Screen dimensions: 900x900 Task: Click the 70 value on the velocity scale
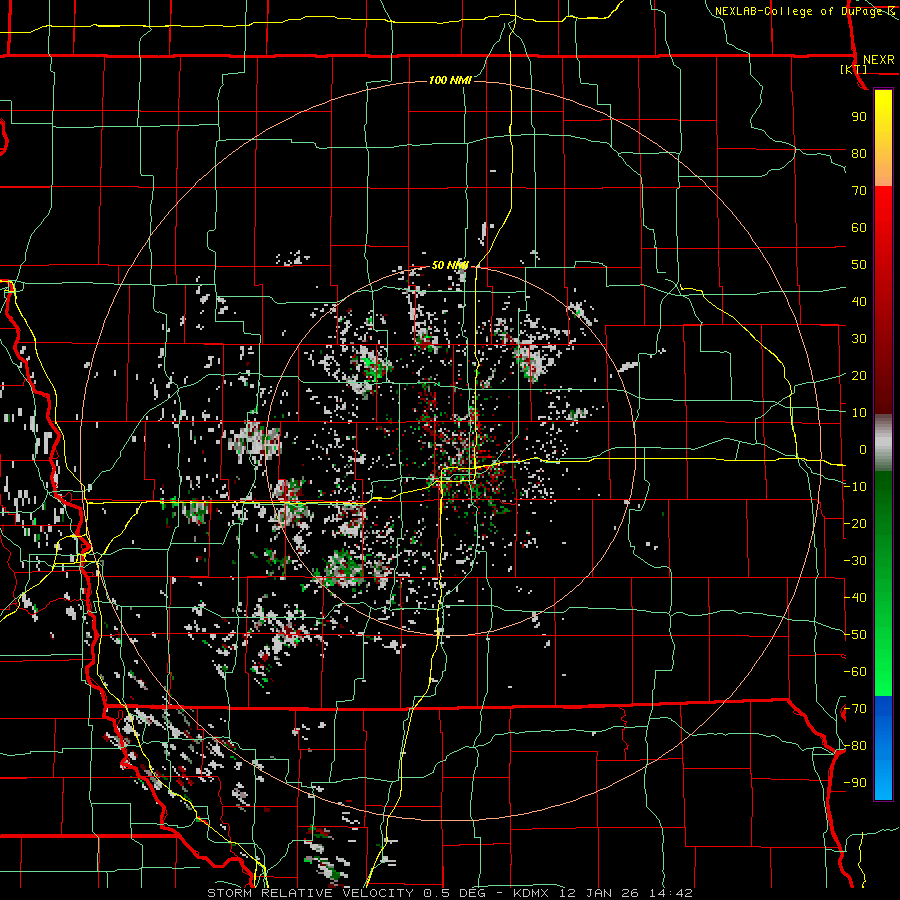tap(859, 191)
